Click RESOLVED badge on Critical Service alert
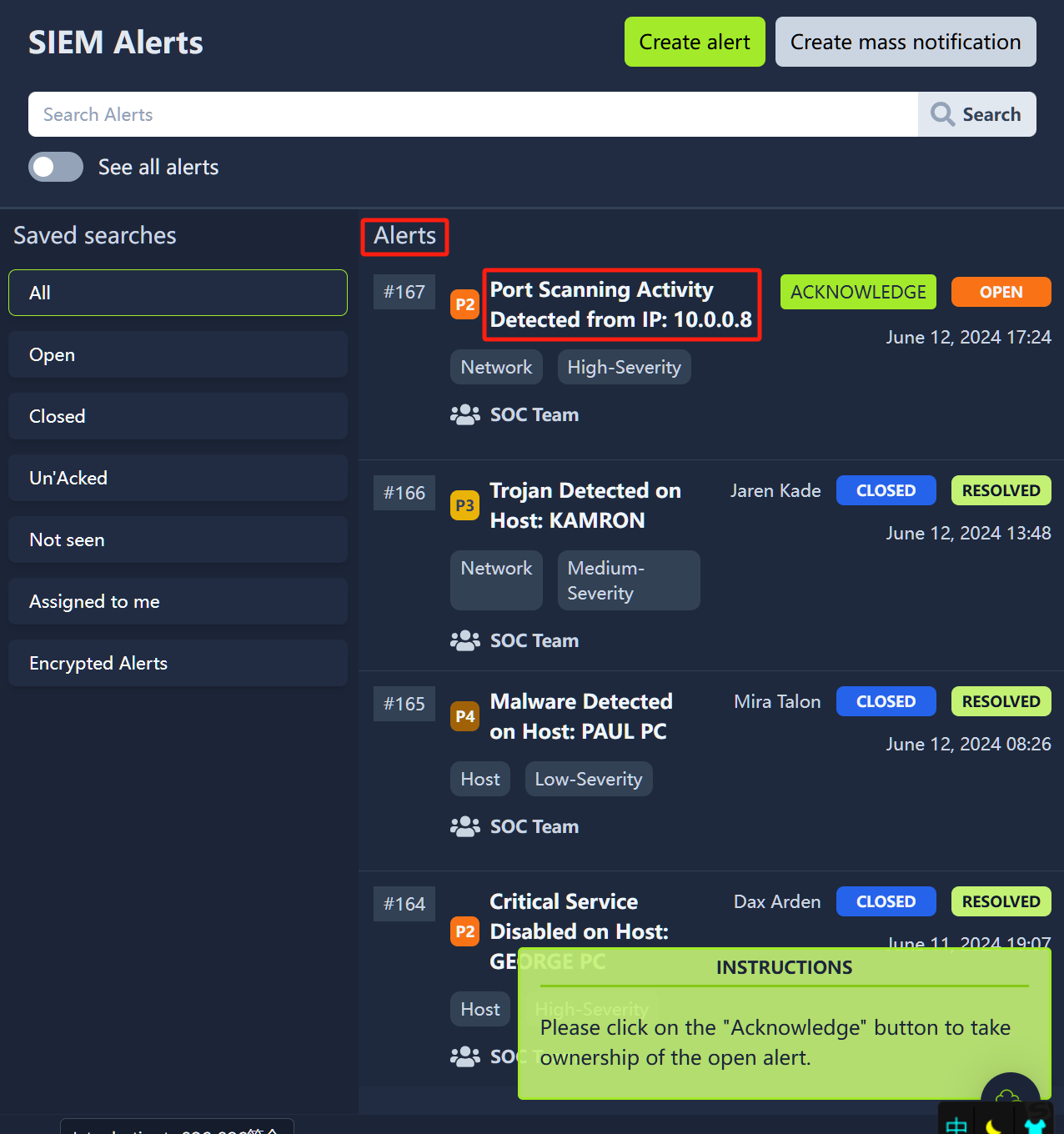The image size is (1064, 1134). [x=1001, y=901]
